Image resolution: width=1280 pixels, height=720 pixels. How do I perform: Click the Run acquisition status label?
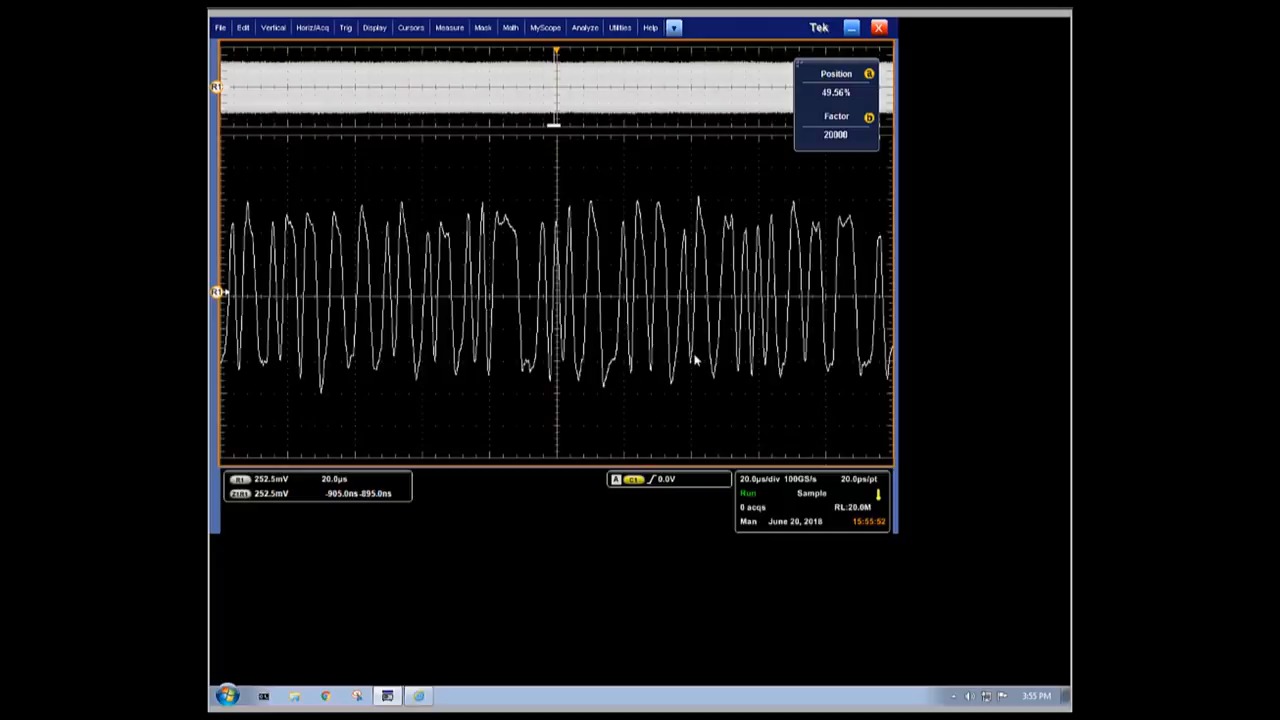(748, 493)
